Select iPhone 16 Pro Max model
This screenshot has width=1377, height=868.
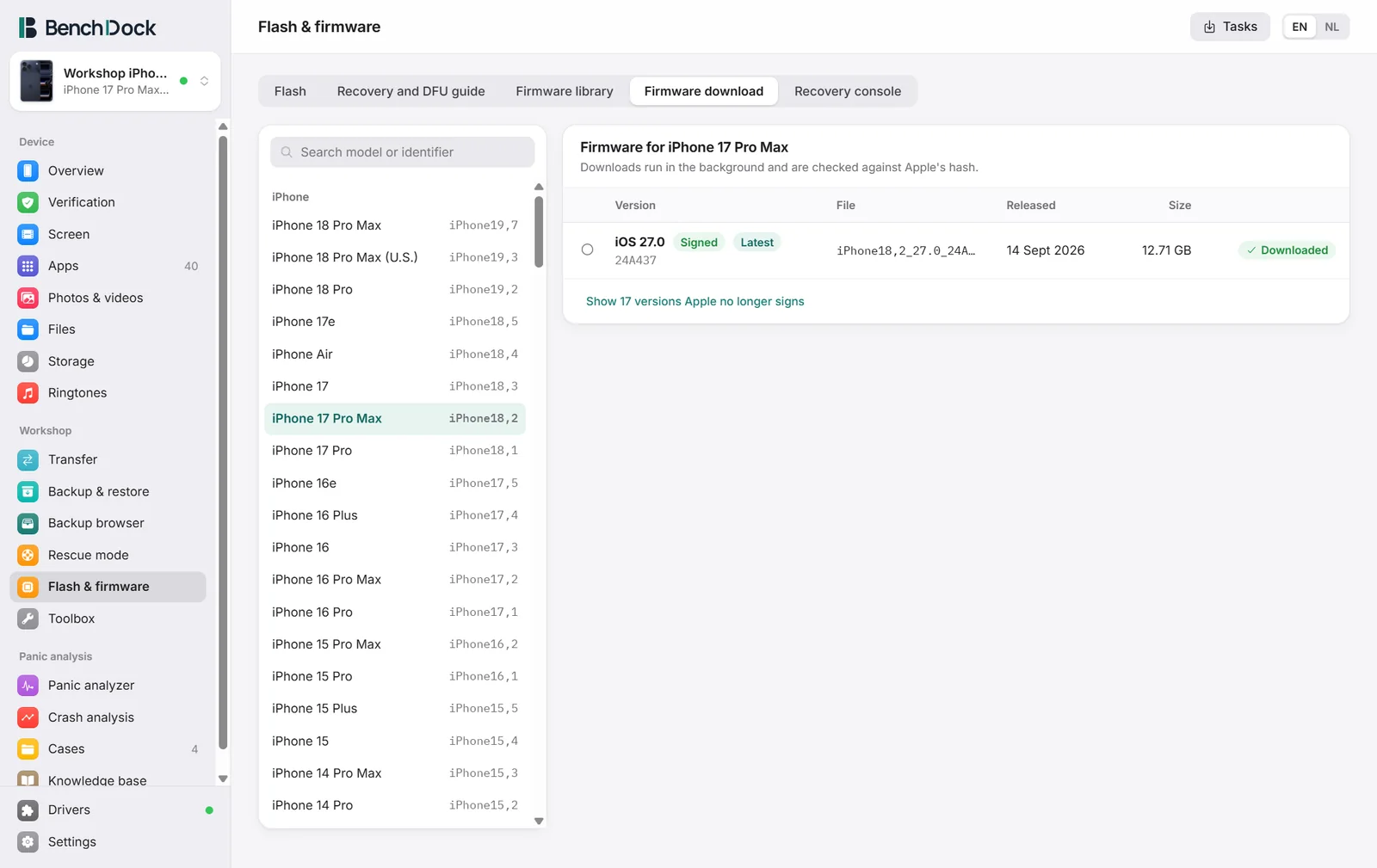pyautogui.click(x=395, y=580)
